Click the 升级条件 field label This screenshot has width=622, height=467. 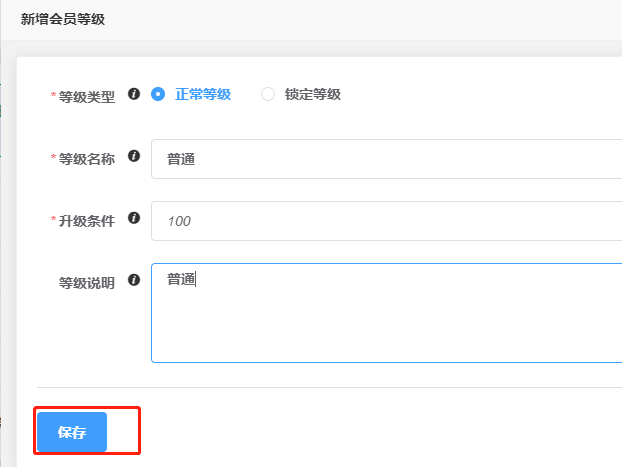(x=86, y=221)
